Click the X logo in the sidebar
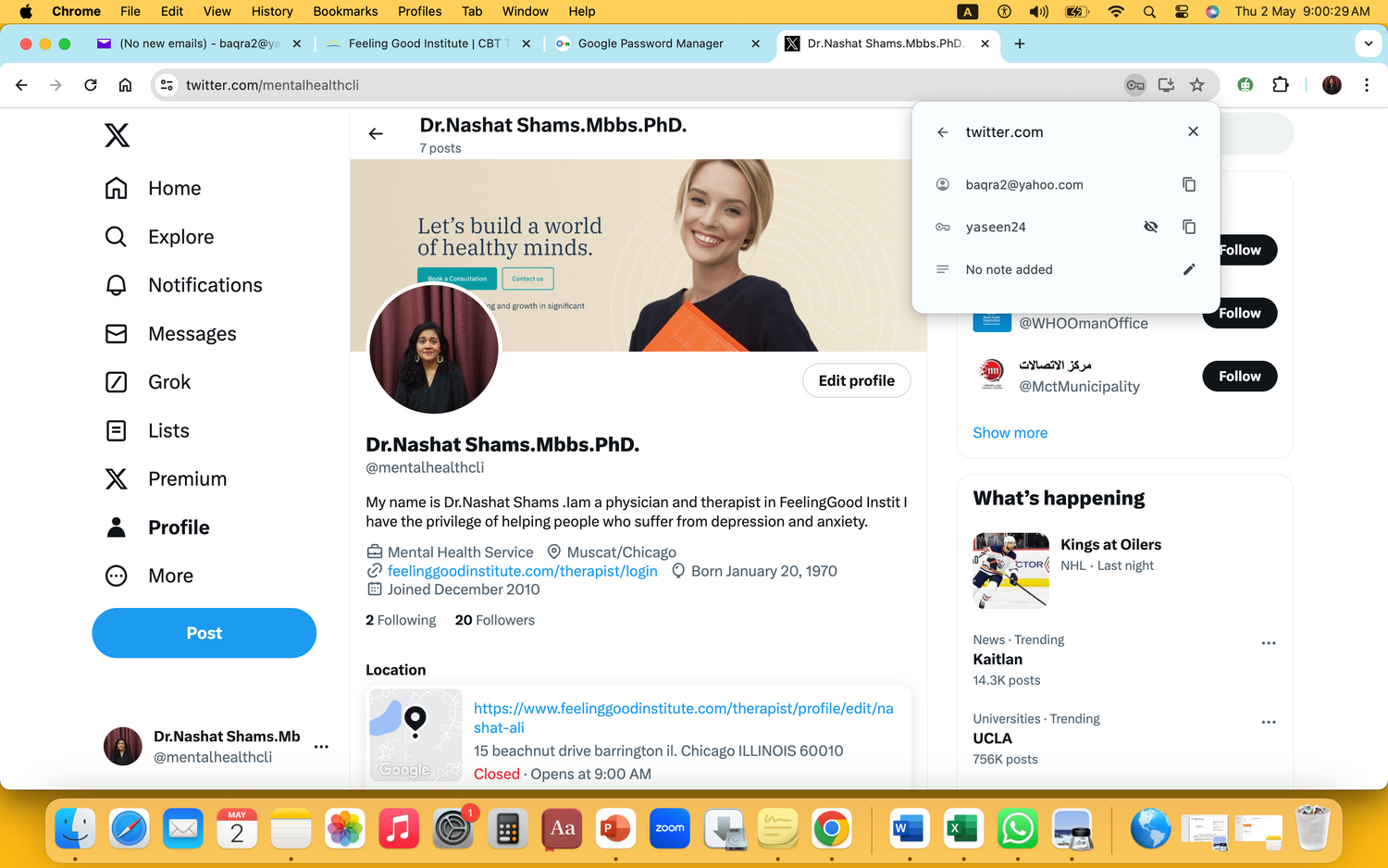Screen dimensions: 1388x868 (117, 135)
